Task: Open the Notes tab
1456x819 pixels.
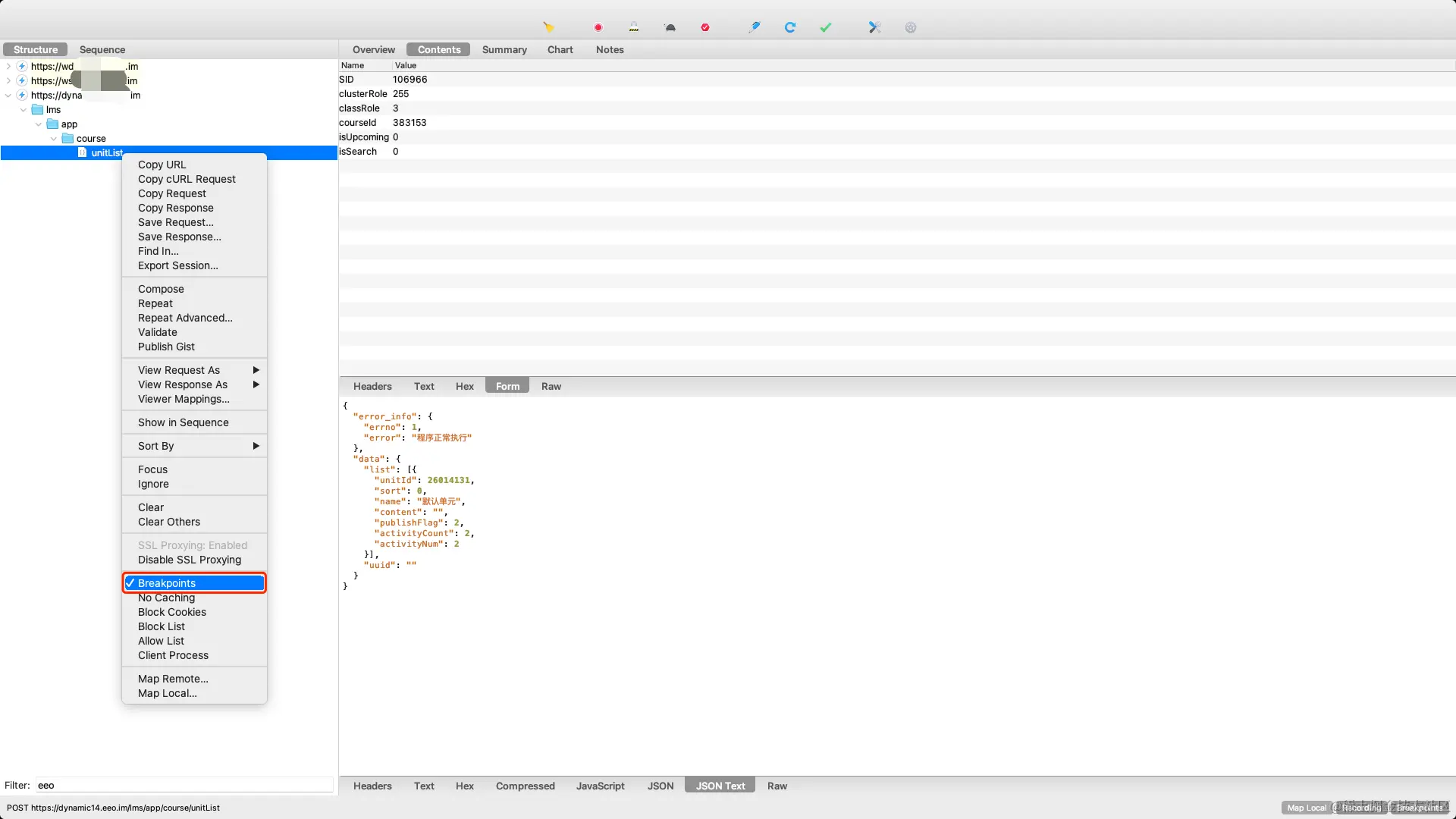Action: pyautogui.click(x=610, y=49)
